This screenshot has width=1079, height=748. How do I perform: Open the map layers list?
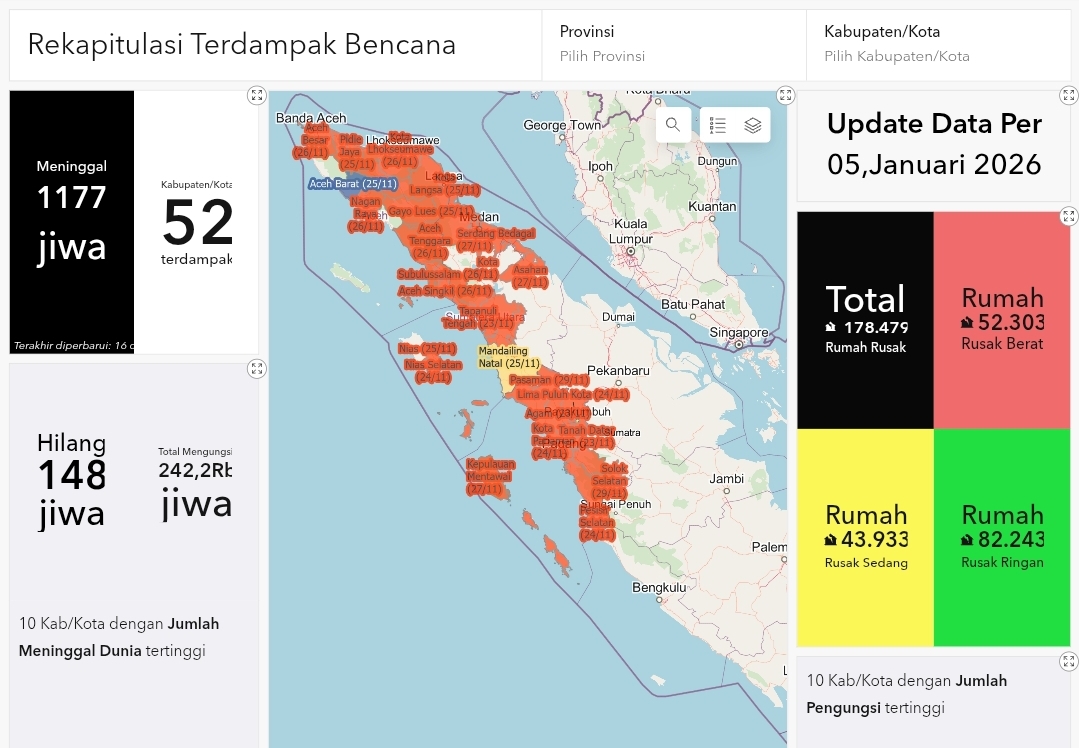[x=753, y=125]
